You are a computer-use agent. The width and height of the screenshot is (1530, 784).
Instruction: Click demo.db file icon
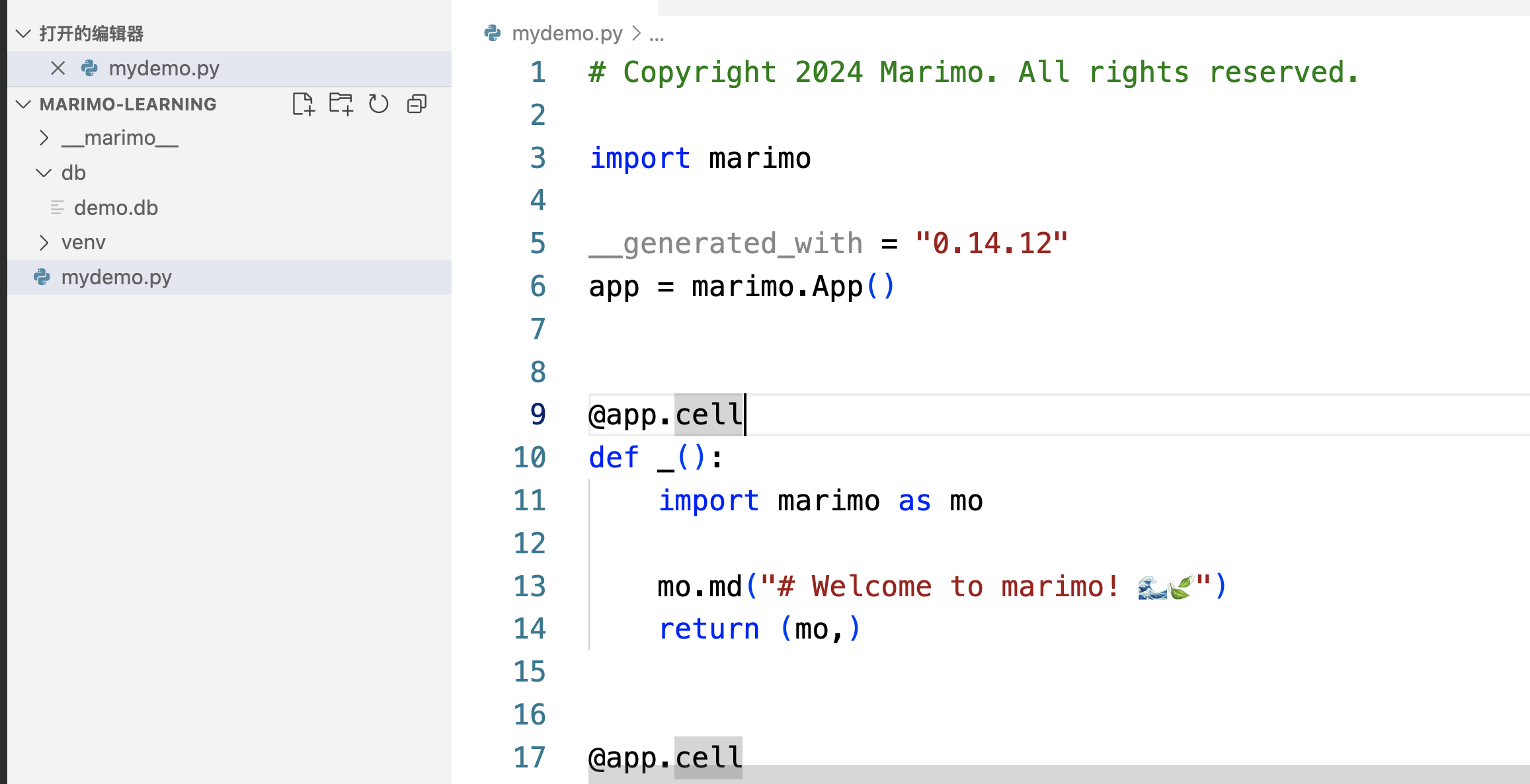point(58,208)
